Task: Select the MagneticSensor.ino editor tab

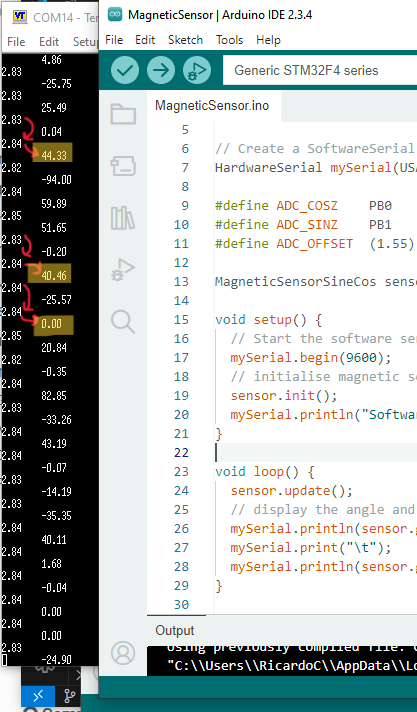Action: (212, 106)
